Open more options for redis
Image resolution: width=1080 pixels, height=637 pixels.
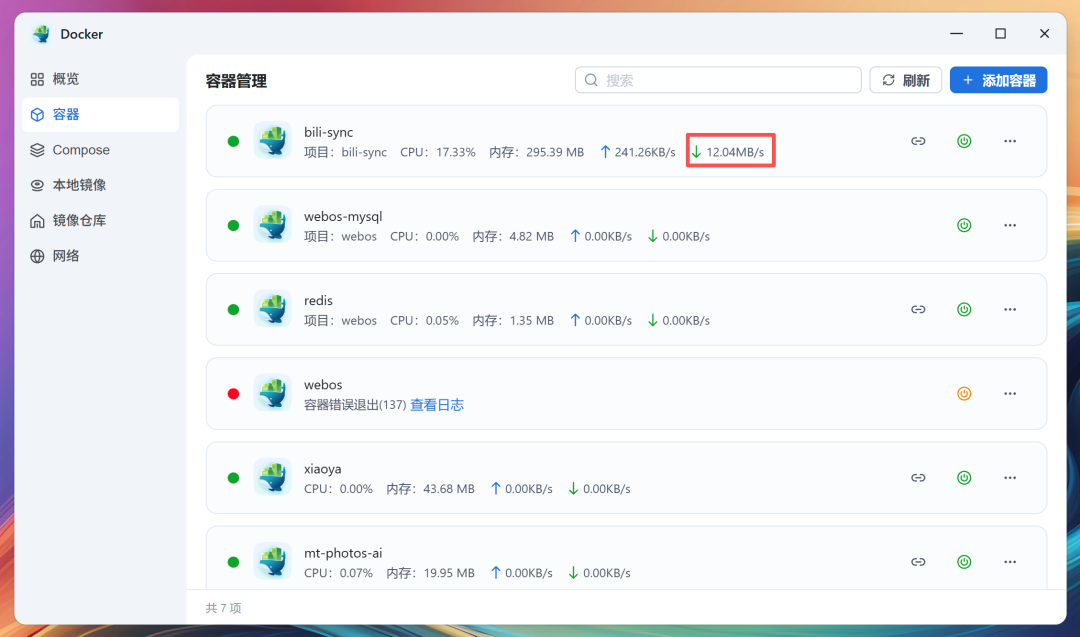[1010, 309]
